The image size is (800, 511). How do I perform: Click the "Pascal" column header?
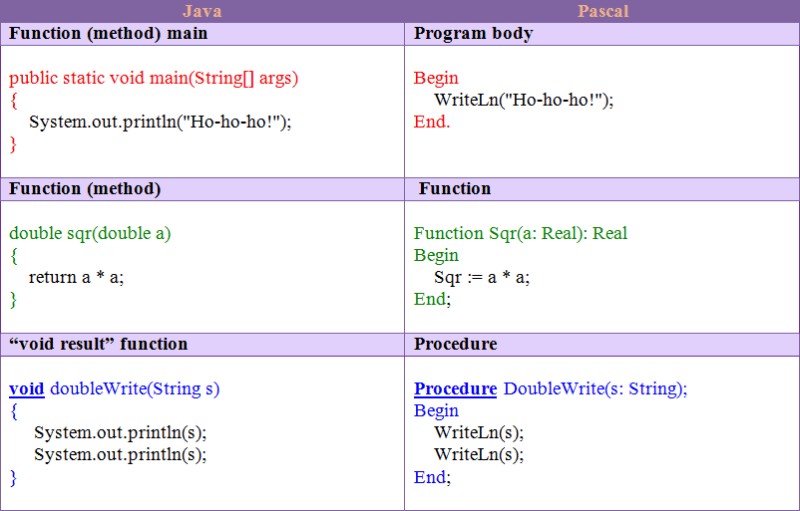click(602, 11)
